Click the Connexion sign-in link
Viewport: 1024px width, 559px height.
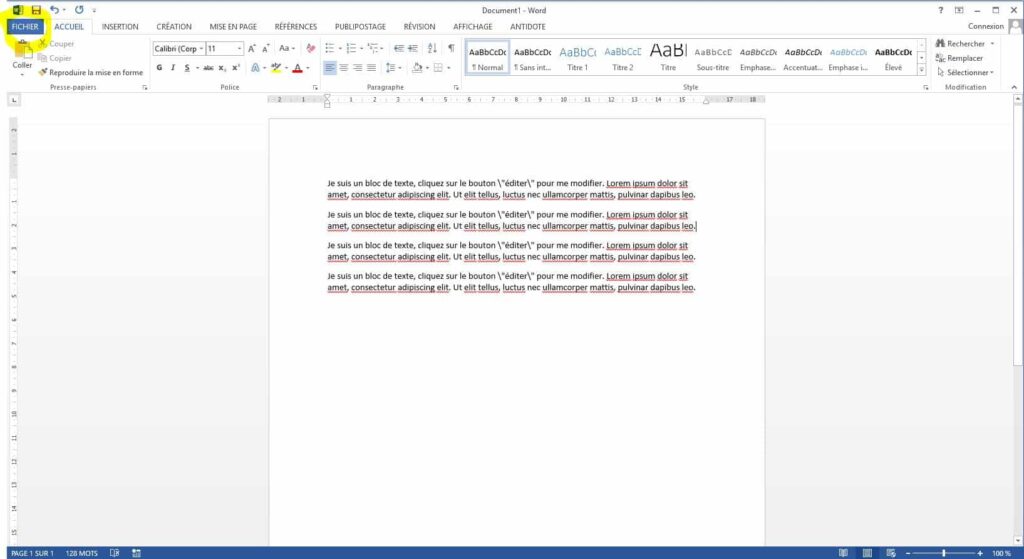(x=985, y=27)
